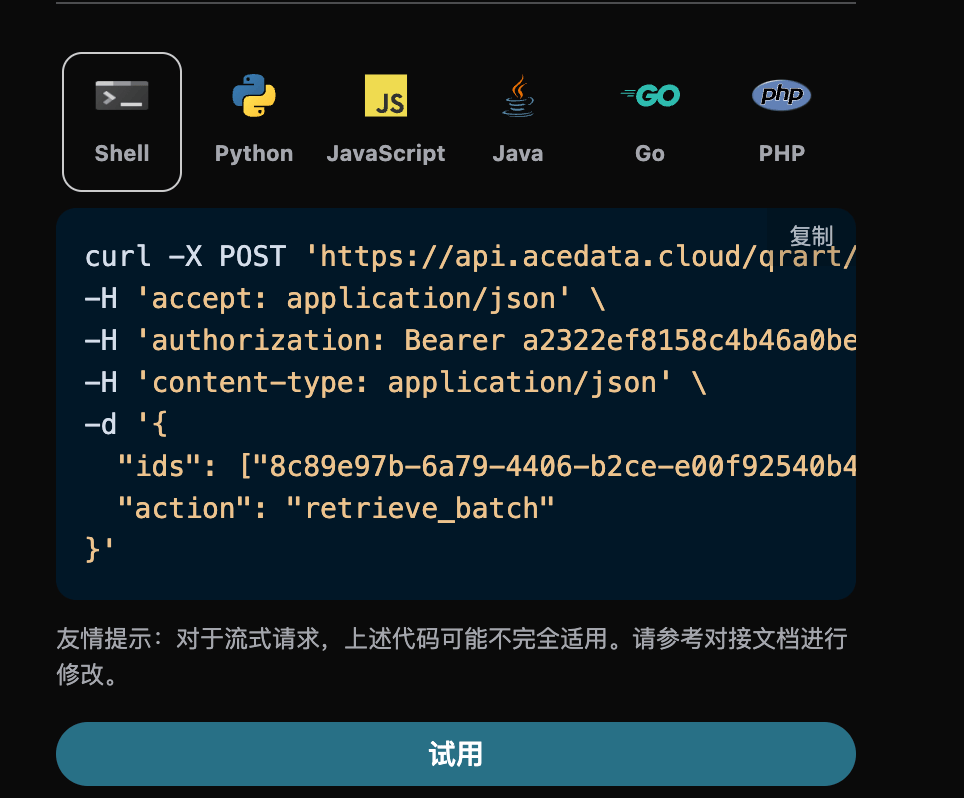Click the Shell terminal icon
The image size is (964, 798).
click(x=122, y=96)
